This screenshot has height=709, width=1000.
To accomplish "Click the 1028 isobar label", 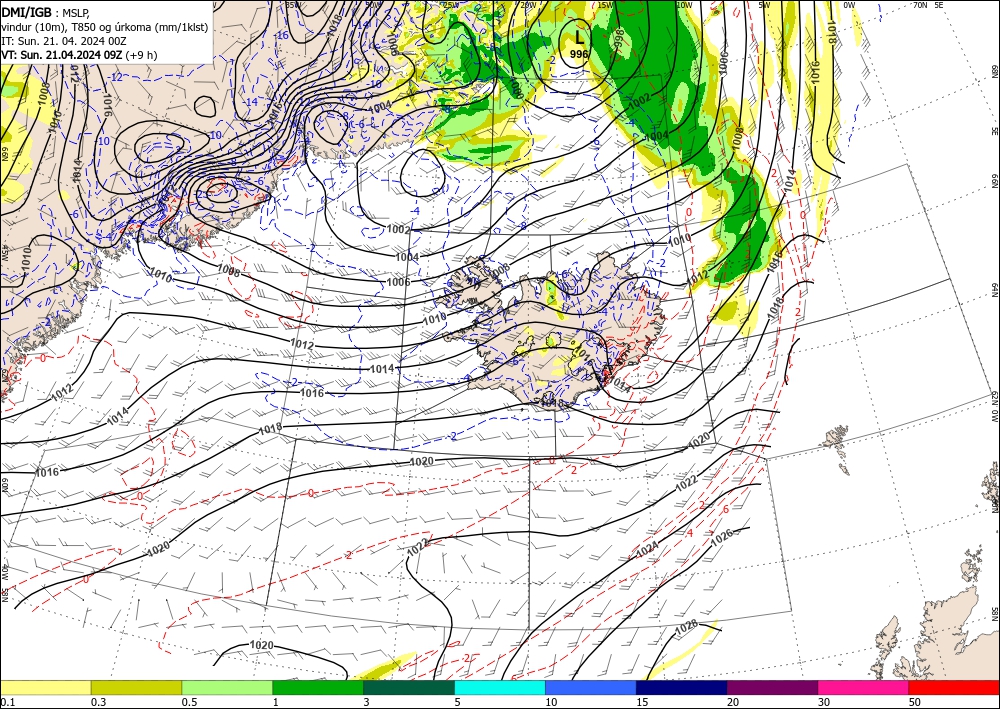I will tap(686, 625).
